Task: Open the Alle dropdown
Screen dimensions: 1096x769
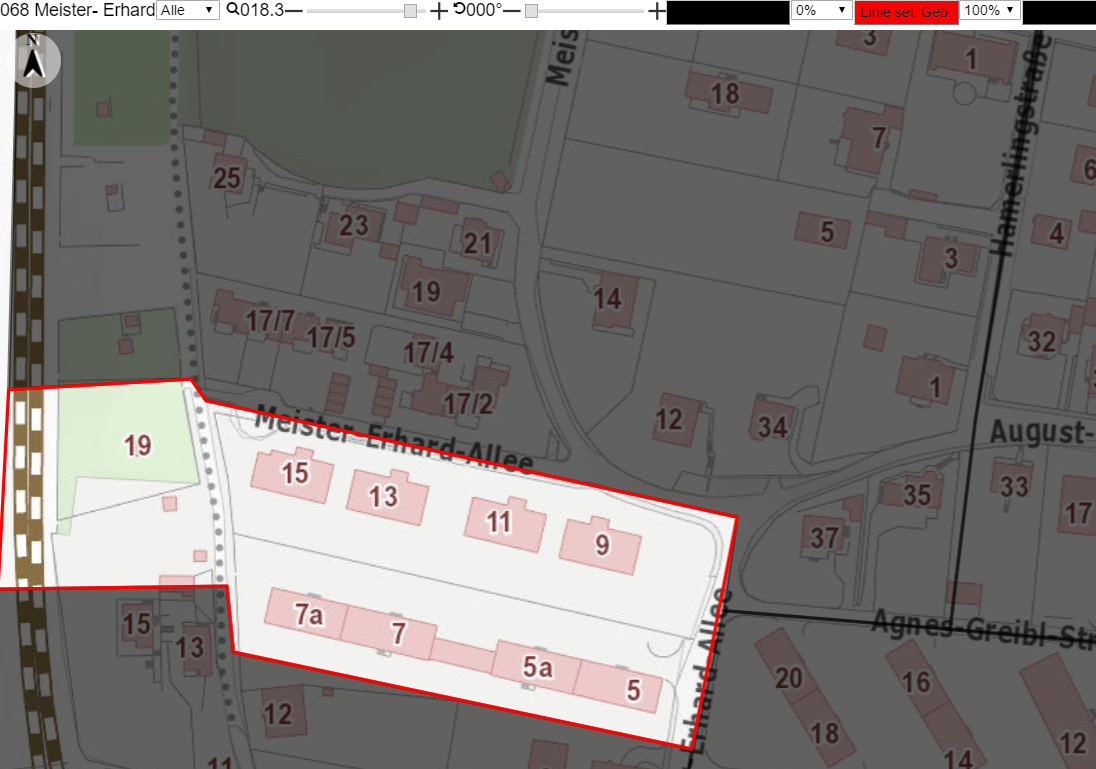Action: pos(188,10)
